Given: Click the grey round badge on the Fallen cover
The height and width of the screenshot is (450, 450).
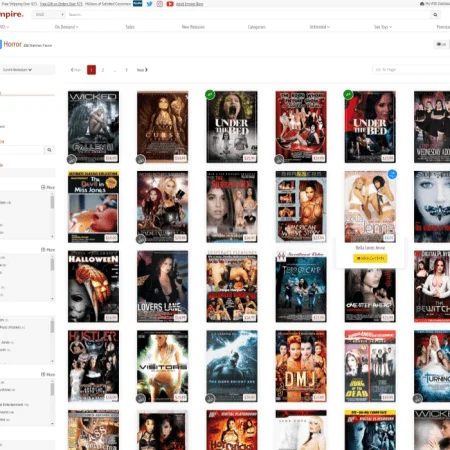Looking at the screenshot, I should click(x=72, y=159).
